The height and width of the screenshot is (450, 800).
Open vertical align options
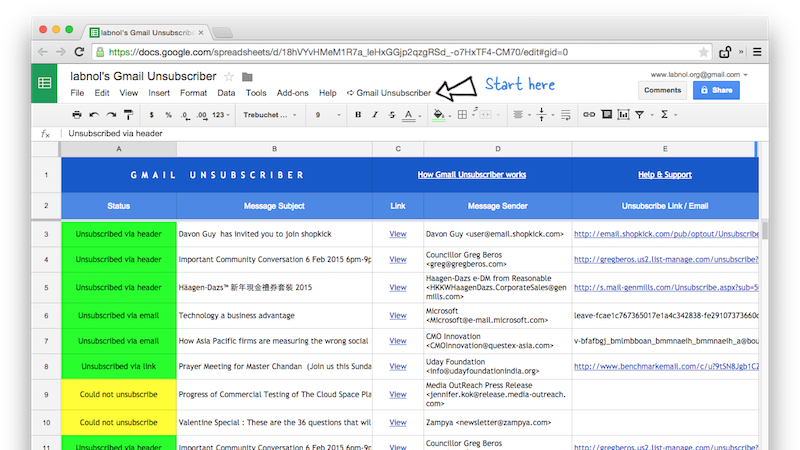pos(542,115)
